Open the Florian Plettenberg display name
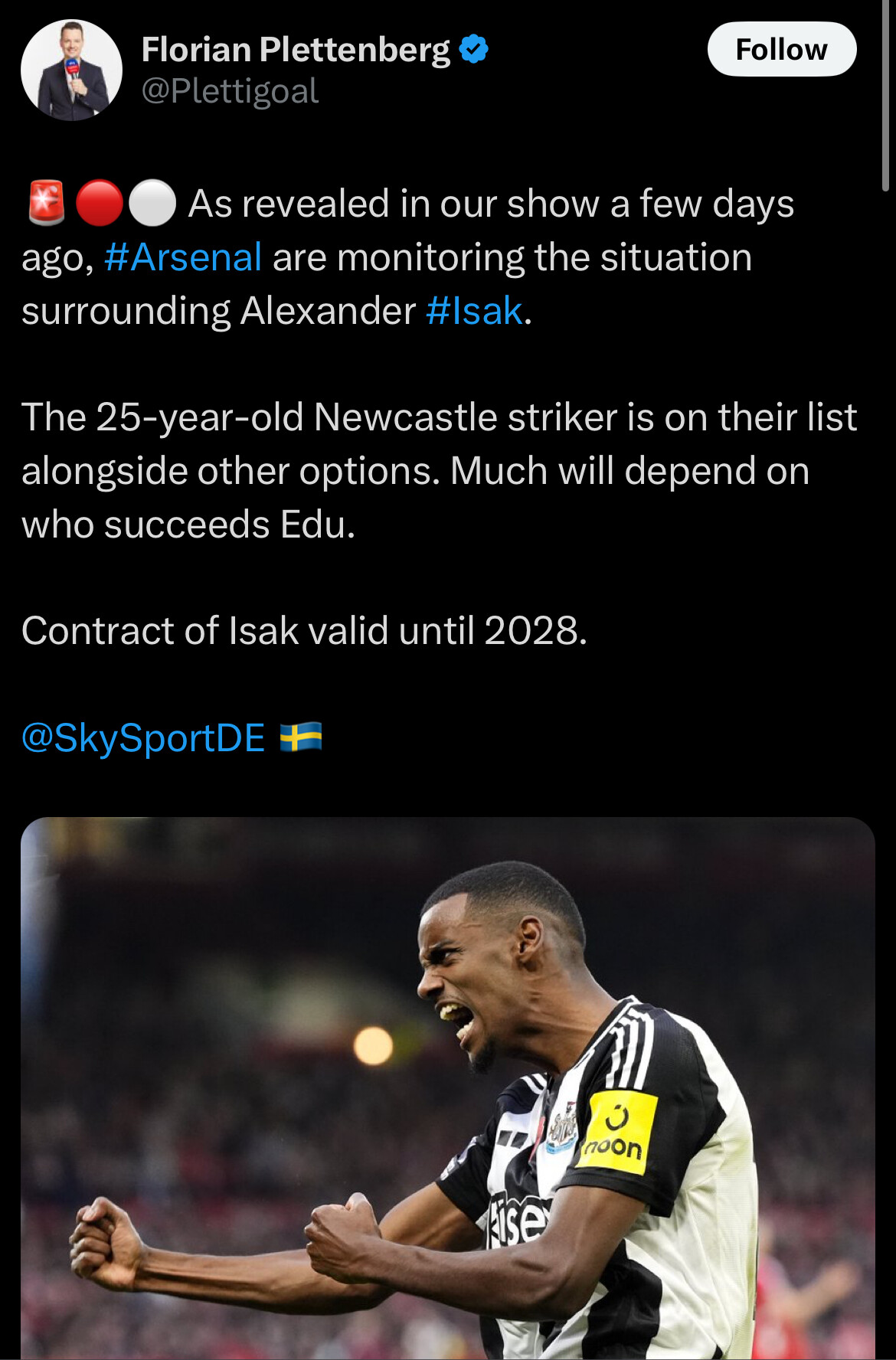896x1360 pixels. (x=296, y=51)
